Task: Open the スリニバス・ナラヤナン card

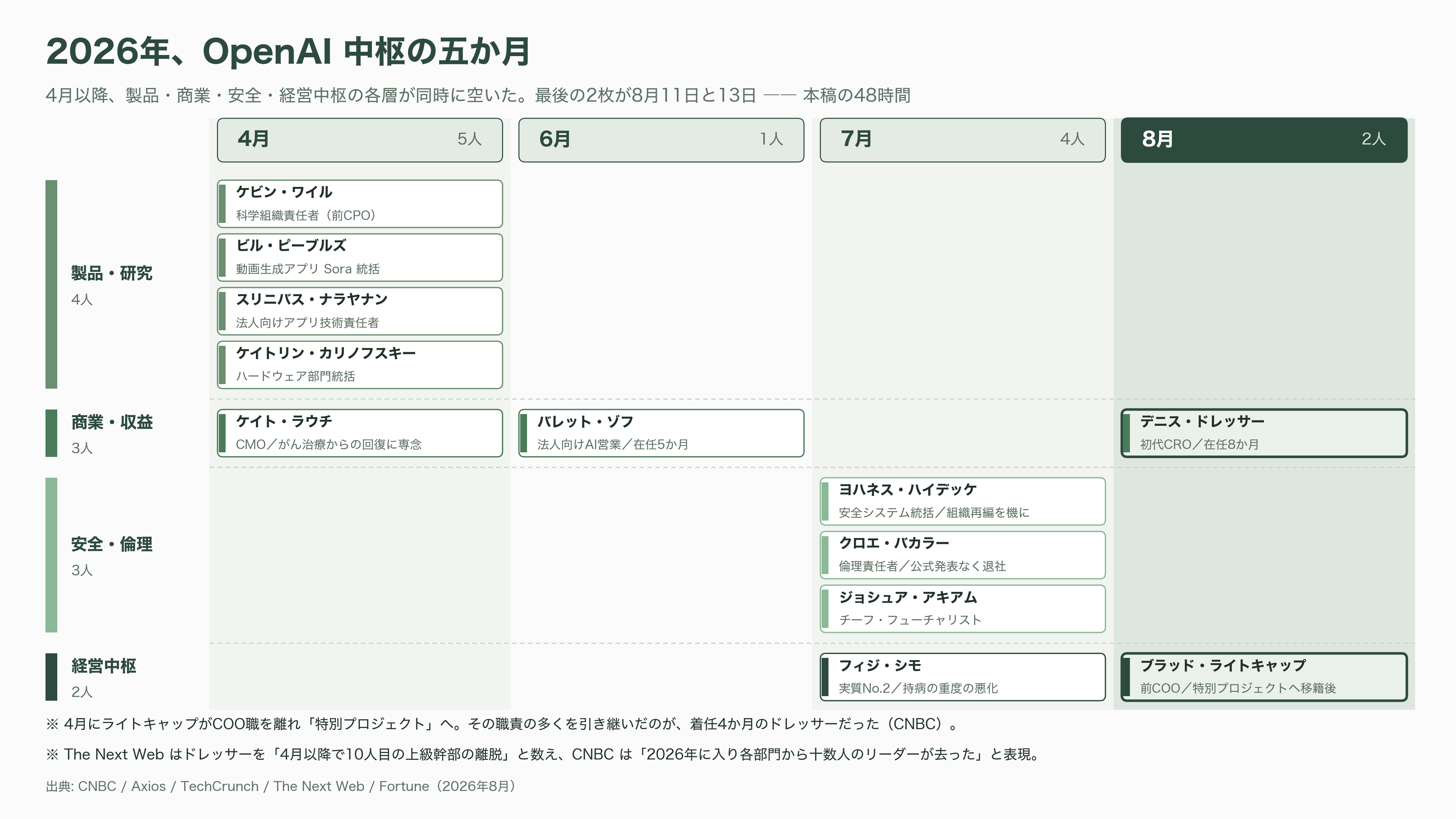Action: click(x=359, y=311)
